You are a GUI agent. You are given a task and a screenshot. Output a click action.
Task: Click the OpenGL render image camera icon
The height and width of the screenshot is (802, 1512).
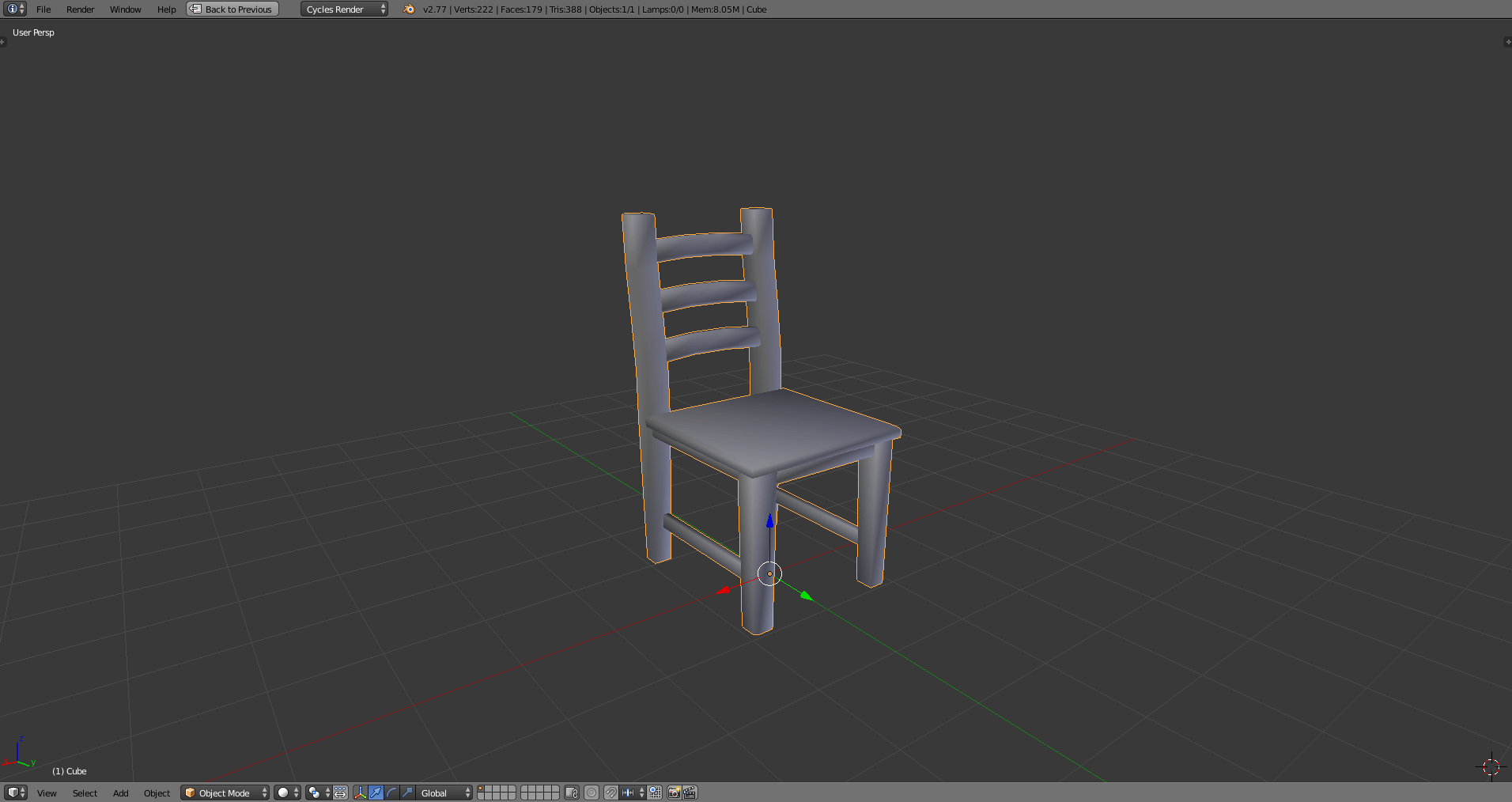674,793
